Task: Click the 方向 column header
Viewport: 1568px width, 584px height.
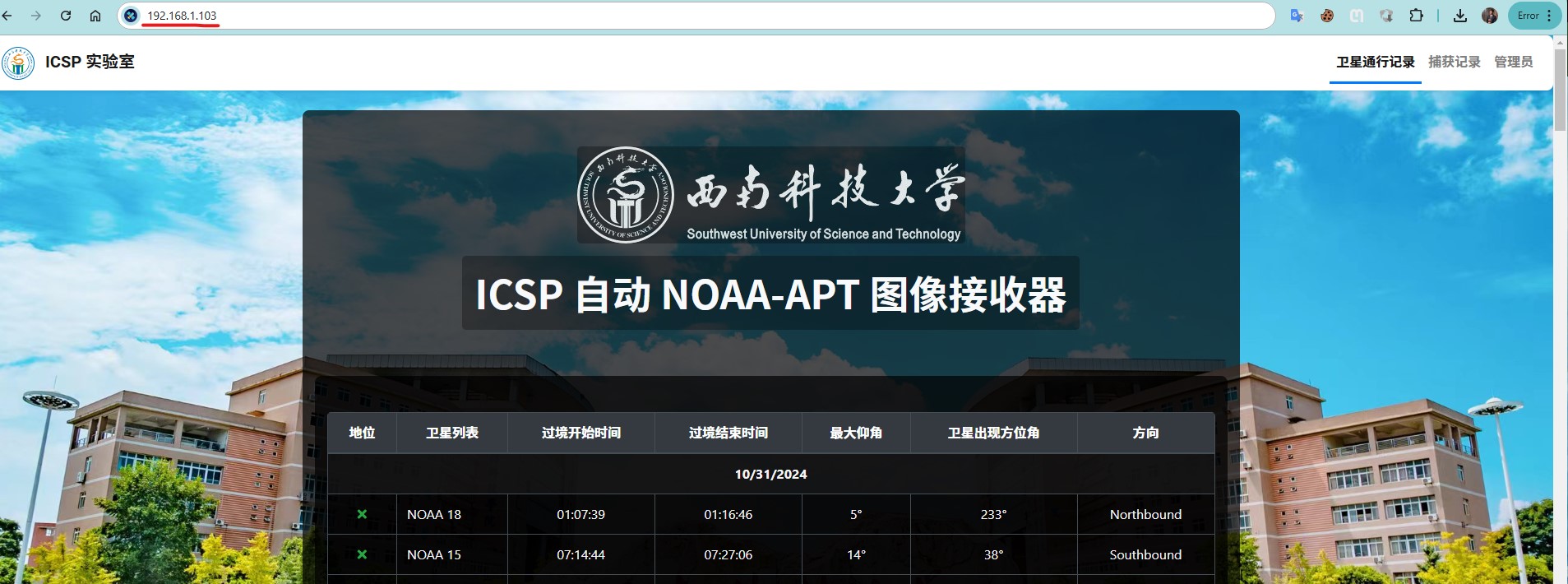Action: point(1145,433)
